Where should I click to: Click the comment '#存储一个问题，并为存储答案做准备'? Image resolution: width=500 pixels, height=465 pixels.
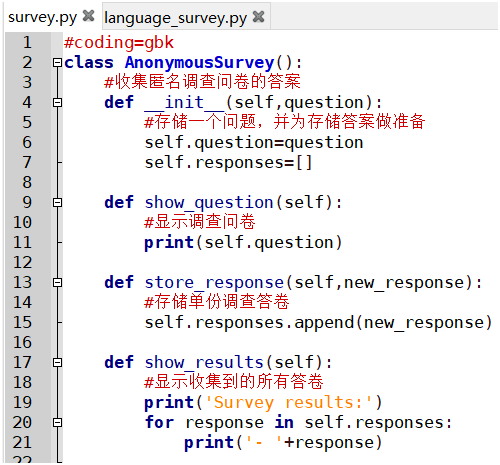[285, 122]
